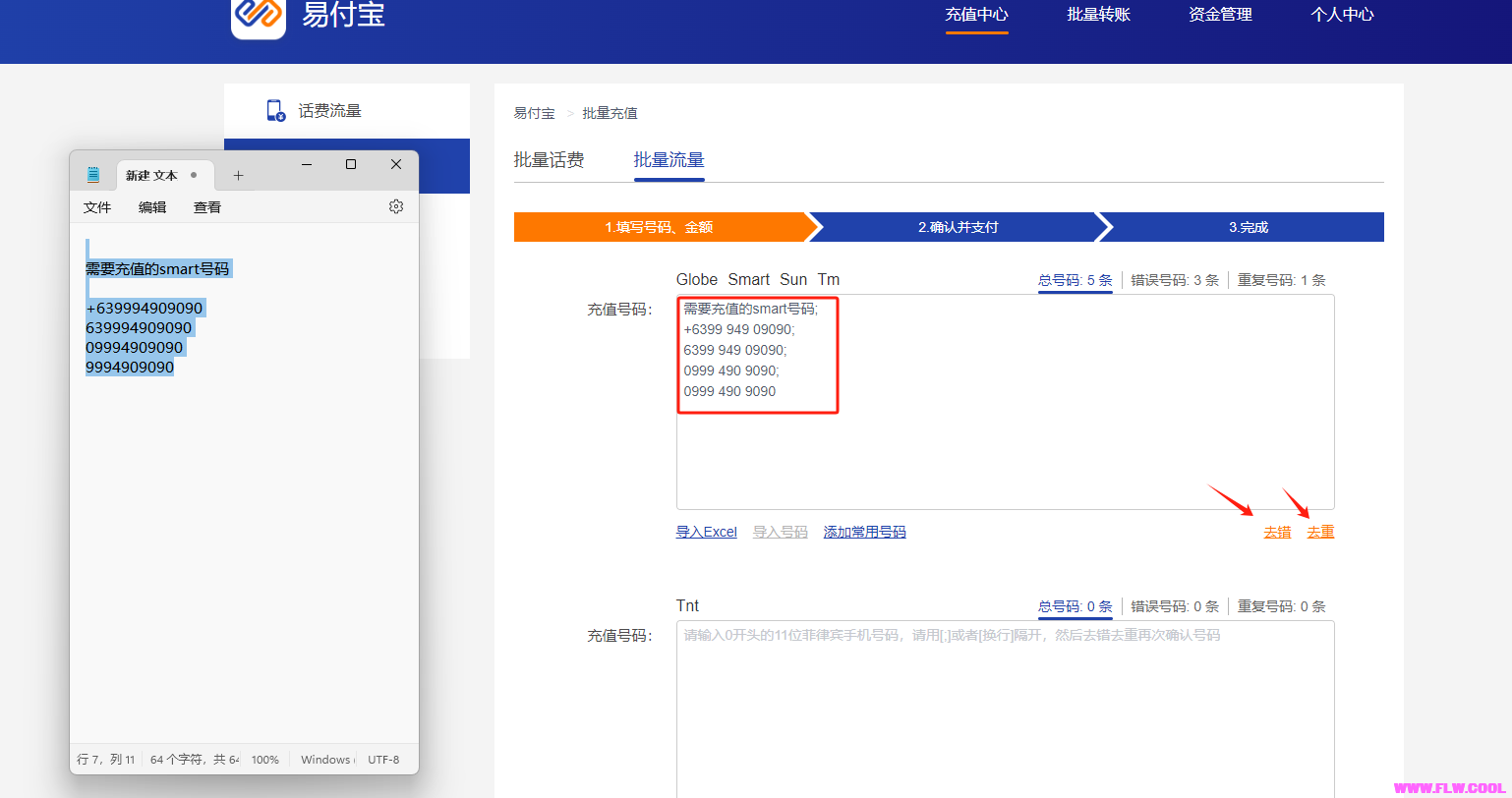Click the Tnt section label
This screenshot has height=798, width=1512.
pyautogui.click(x=688, y=606)
